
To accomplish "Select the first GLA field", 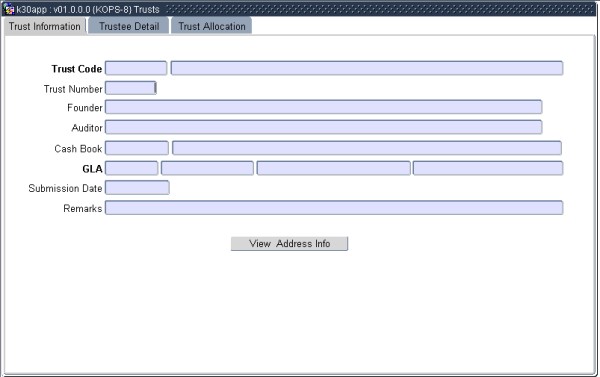I will [131, 168].
